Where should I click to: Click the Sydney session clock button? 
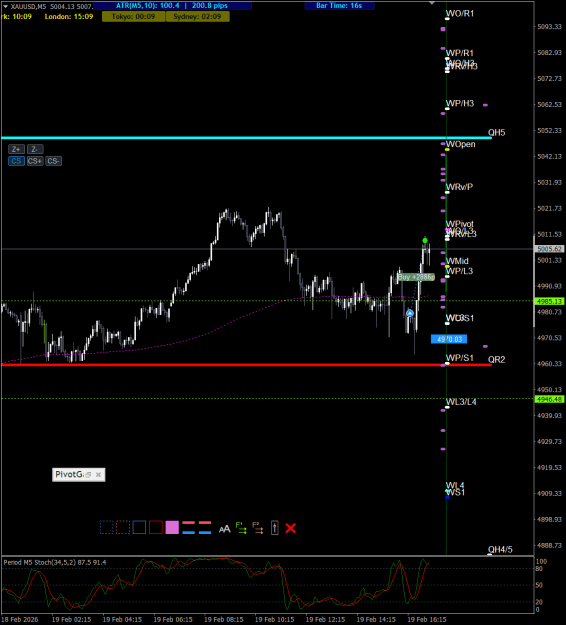(197, 17)
